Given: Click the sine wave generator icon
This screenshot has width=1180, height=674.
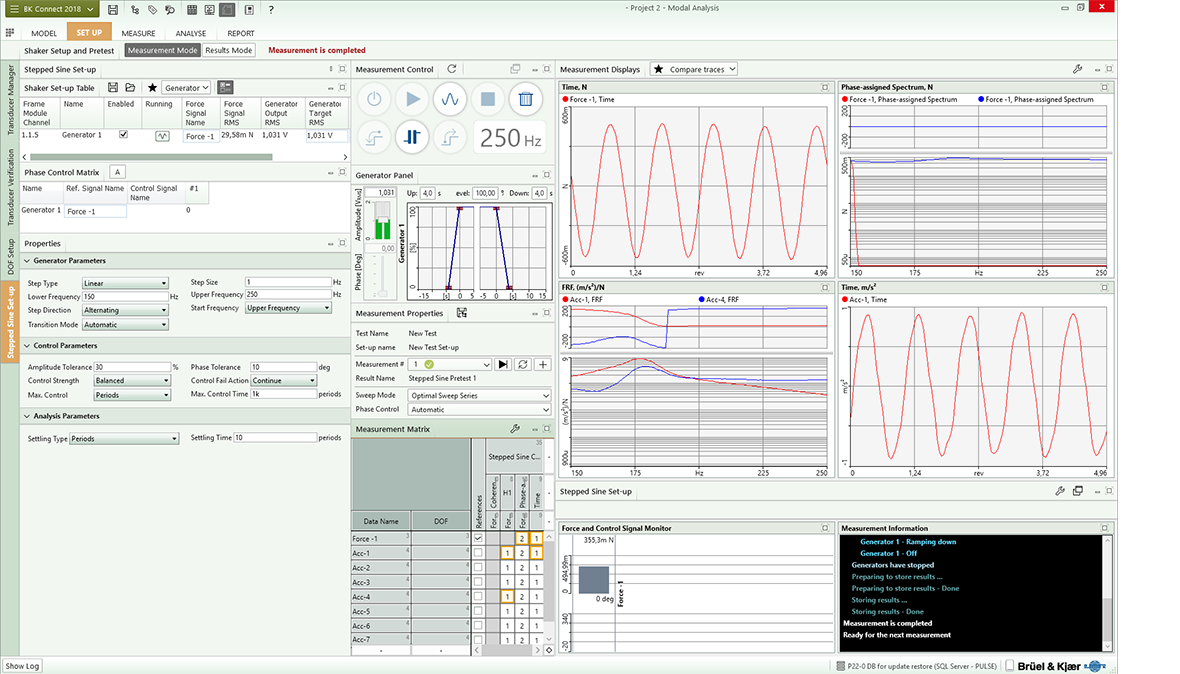Looking at the screenshot, I should 450,100.
